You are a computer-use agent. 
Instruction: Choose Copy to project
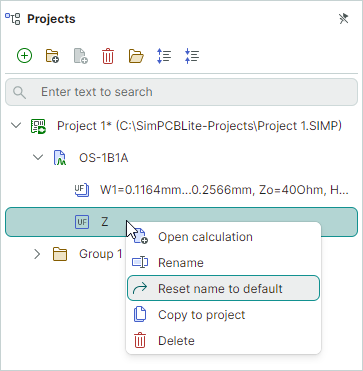[223, 315]
